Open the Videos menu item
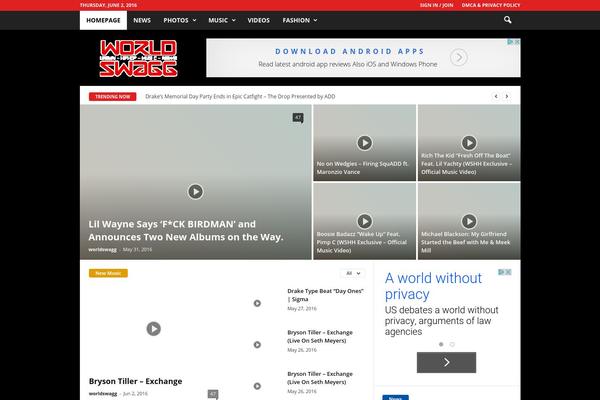Viewport: 600px width, 400px height. [259, 20]
